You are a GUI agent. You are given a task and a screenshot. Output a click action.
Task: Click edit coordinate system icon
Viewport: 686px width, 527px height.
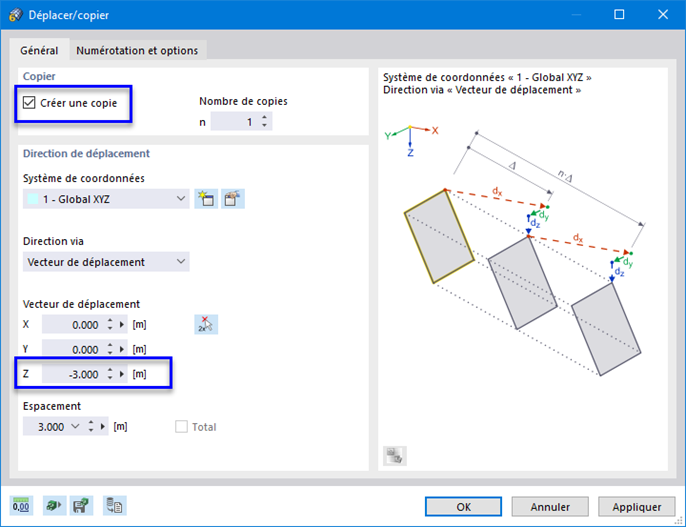[233, 199]
